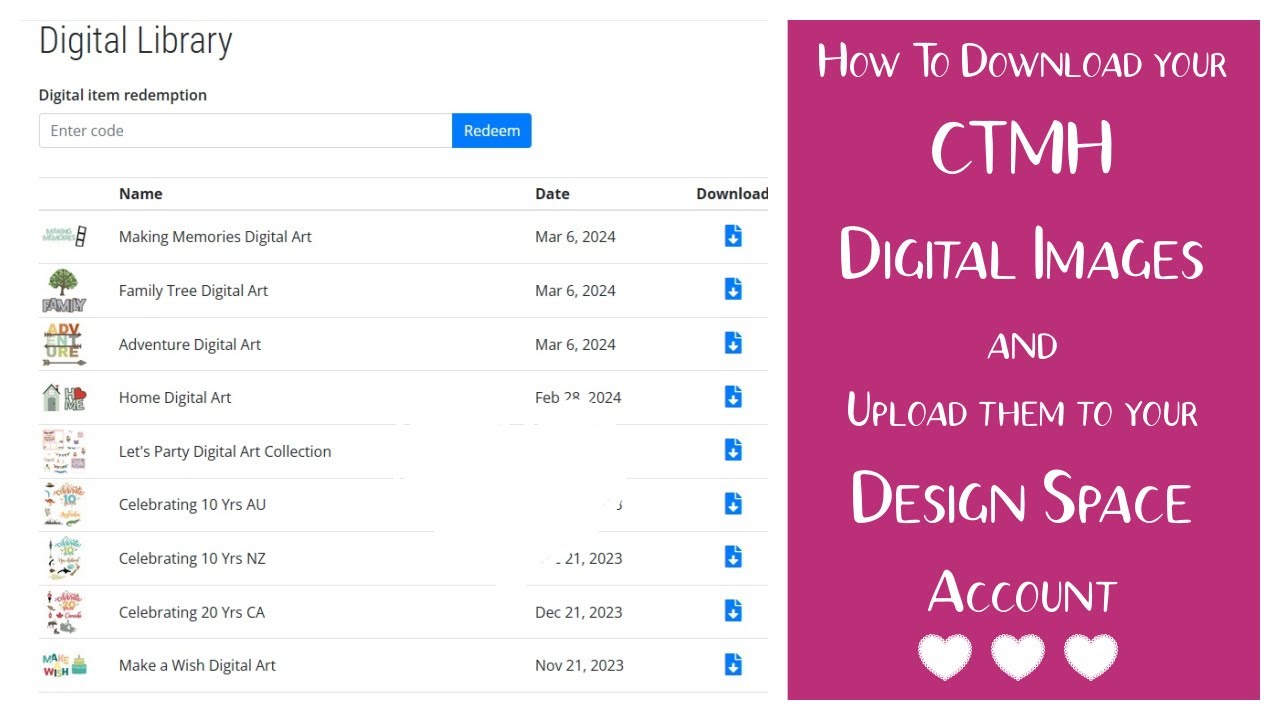Open Let's Party collection thumbnail
Screen dimensions: 1280x720
coord(64,451)
